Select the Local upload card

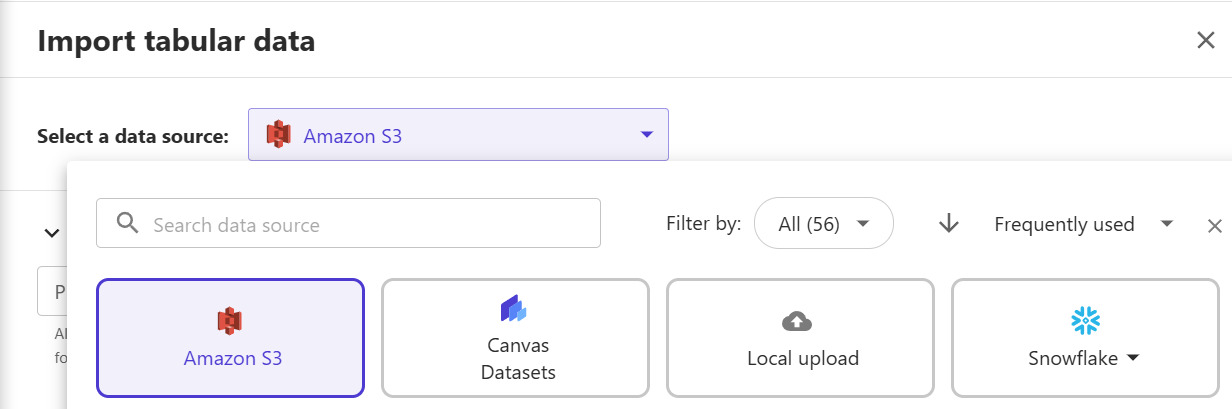[x=801, y=338]
